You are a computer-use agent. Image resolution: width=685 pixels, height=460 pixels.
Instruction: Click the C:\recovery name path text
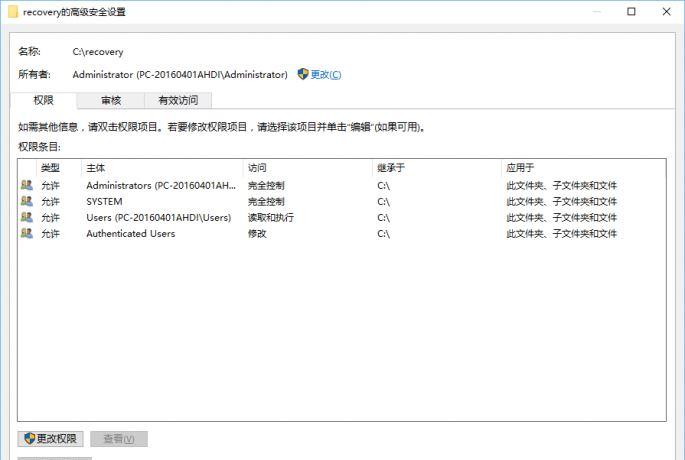98,52
